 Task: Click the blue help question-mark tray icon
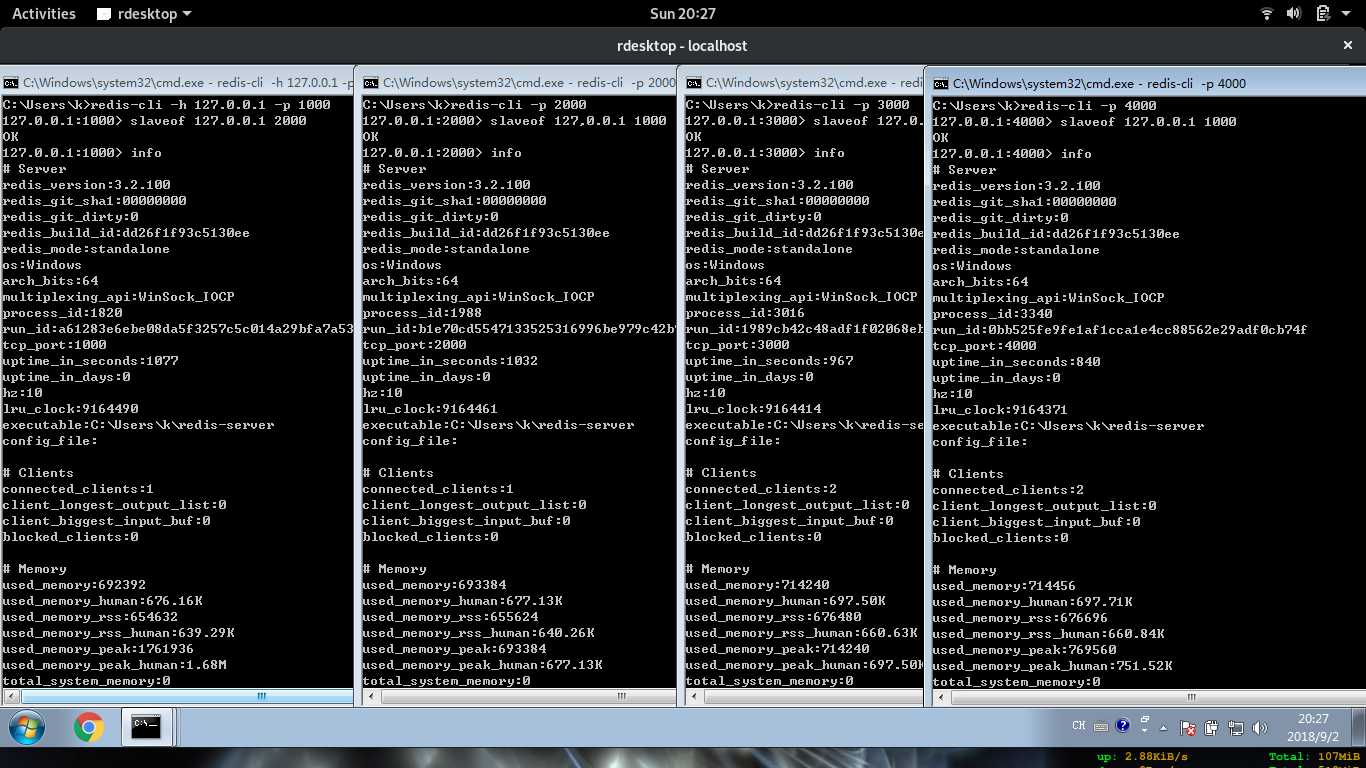(x=1123, y=724)
